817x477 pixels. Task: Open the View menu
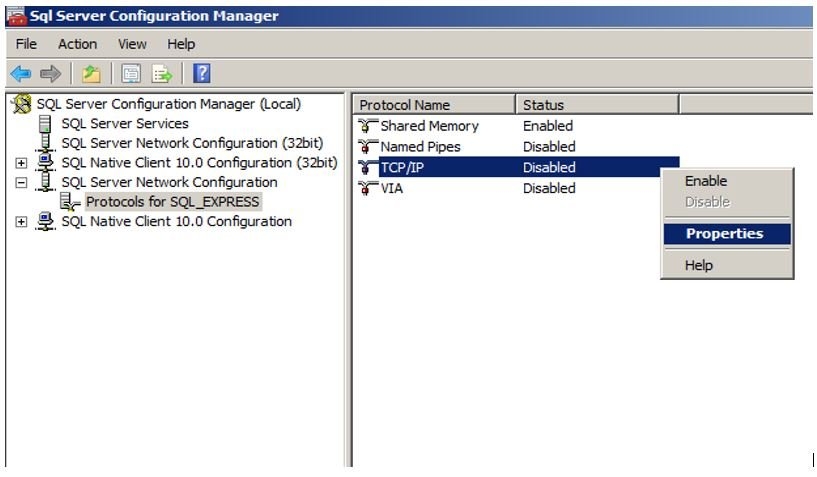click(132, 44)
